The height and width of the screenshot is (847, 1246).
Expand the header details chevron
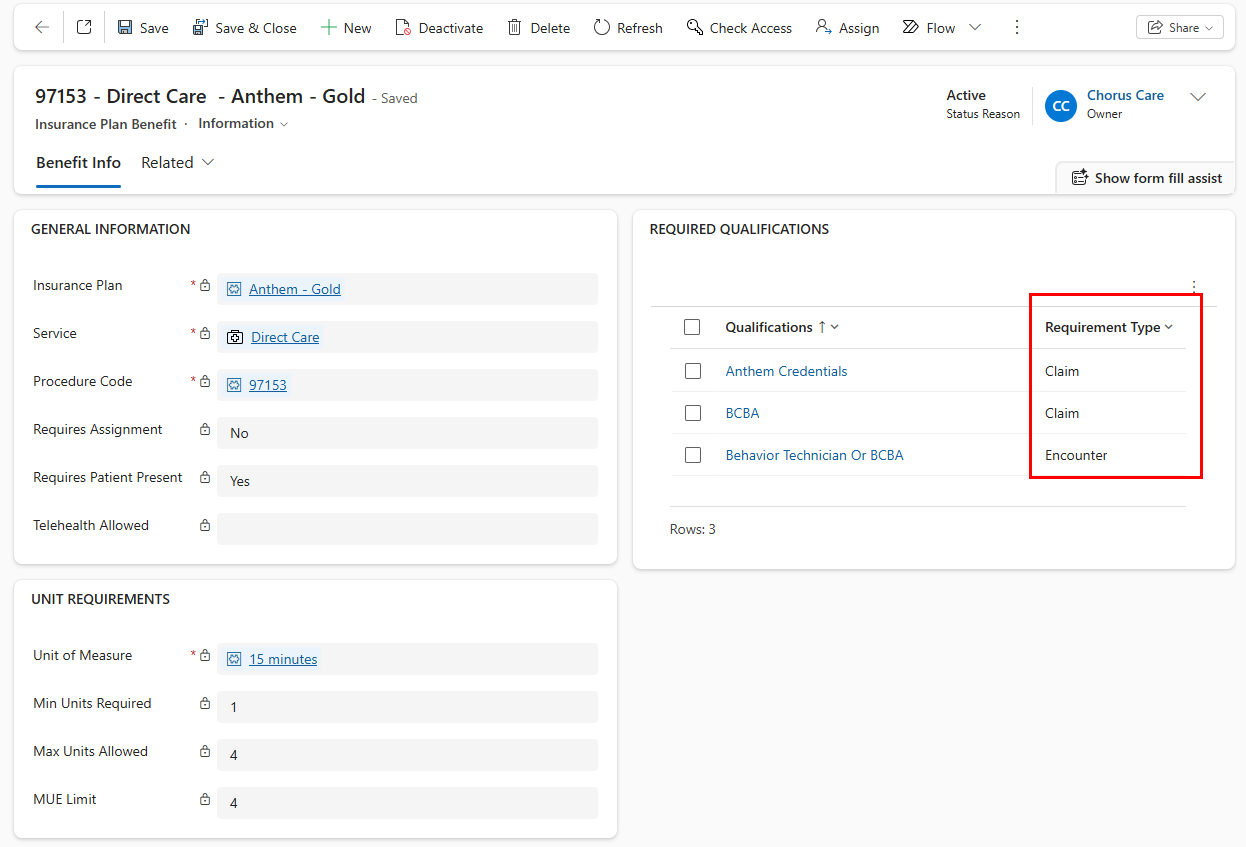click(1198, 97)
